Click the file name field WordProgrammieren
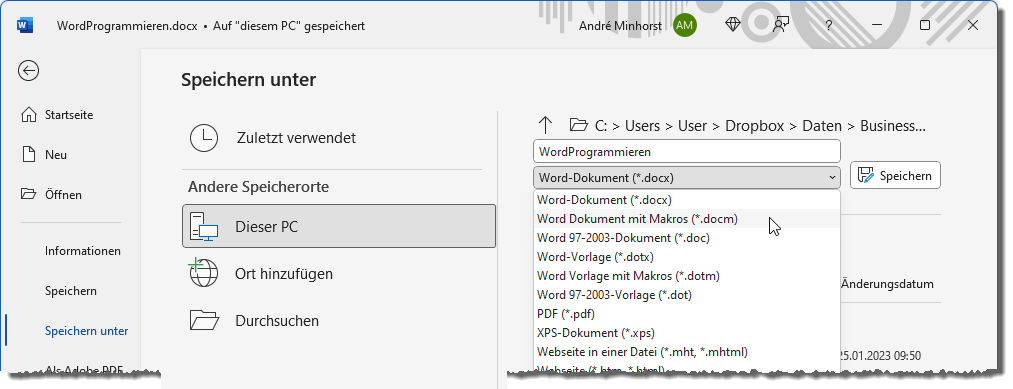 [x=687, y=151]
